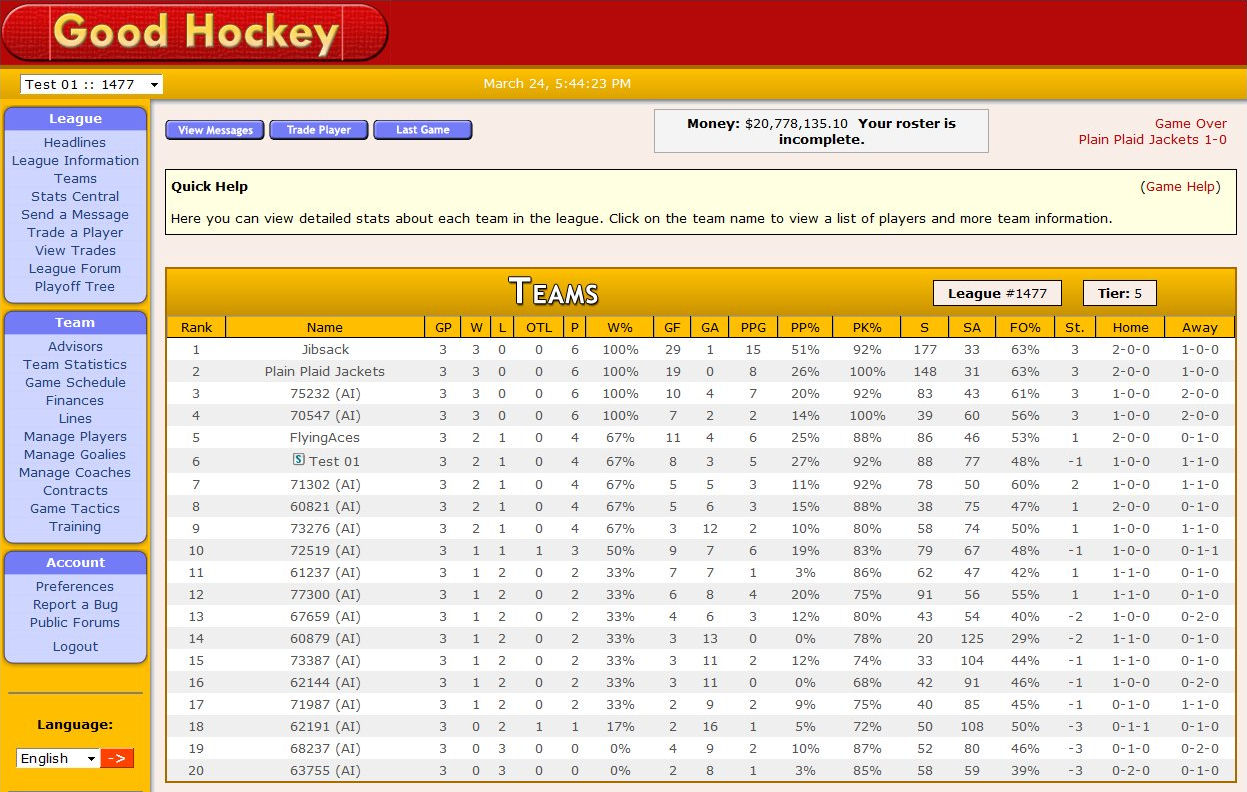Click the Good Hockey logo

click(194, 33)
